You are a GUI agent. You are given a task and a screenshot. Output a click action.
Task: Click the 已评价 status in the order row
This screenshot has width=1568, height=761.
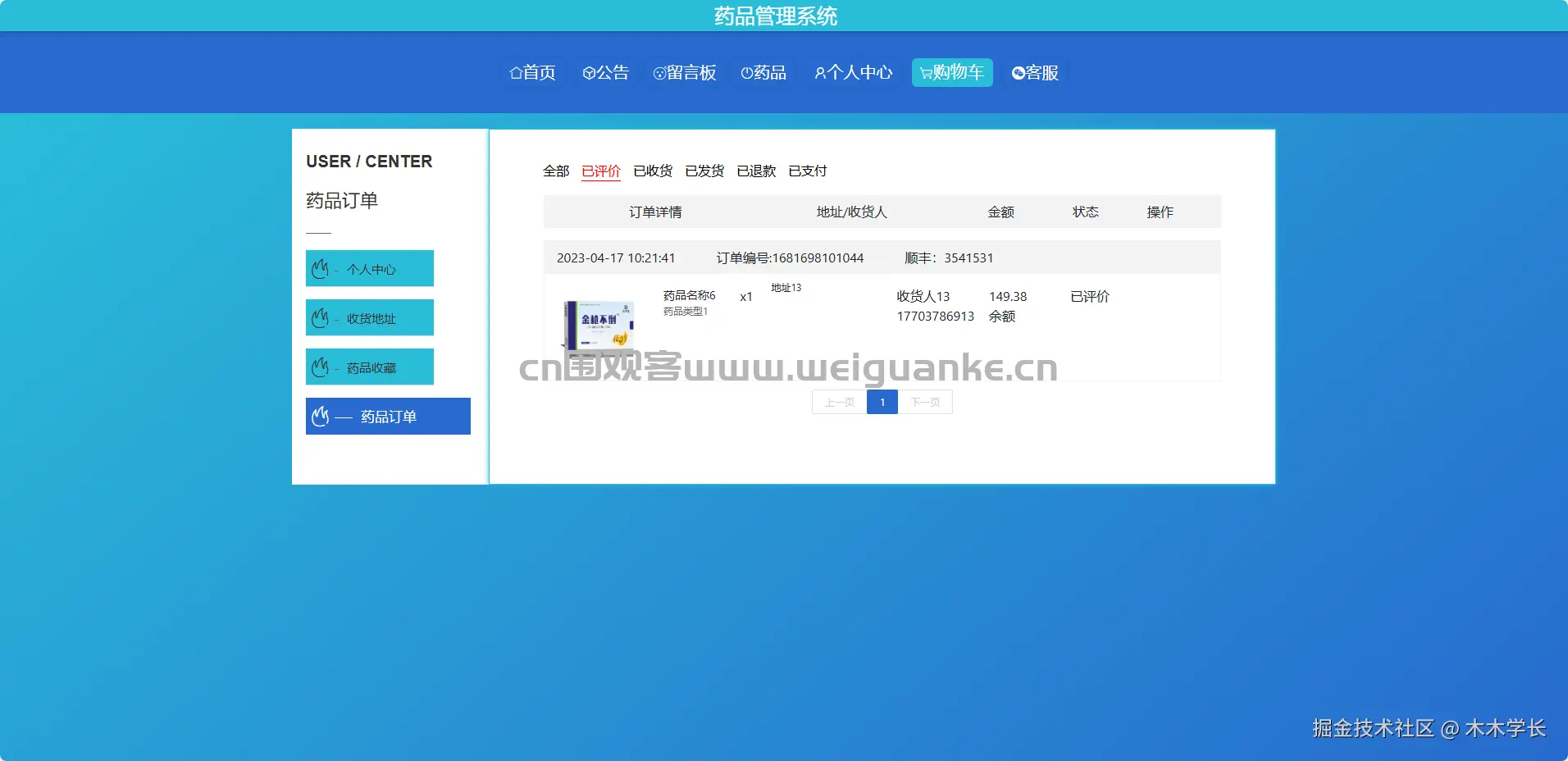1090,296
